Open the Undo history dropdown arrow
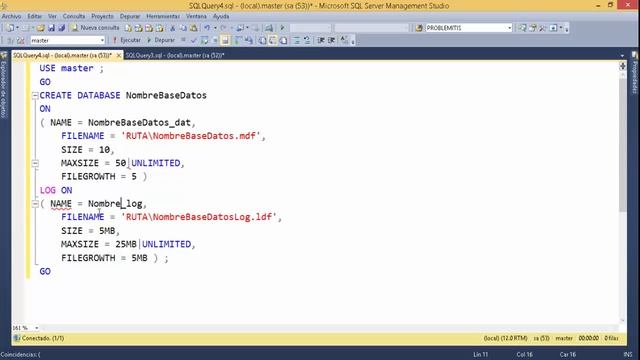640x360 pixels. click(215, 28)
